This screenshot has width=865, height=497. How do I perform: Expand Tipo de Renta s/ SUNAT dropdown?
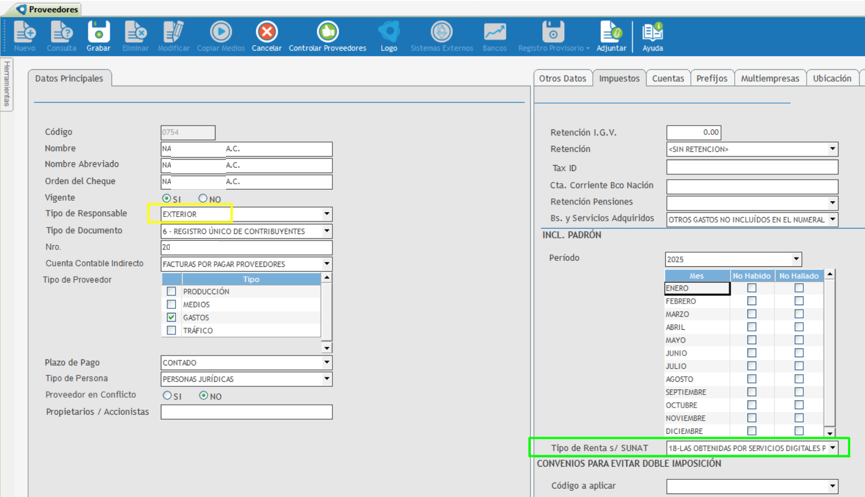pyautogui.click(x=832, y=448)
